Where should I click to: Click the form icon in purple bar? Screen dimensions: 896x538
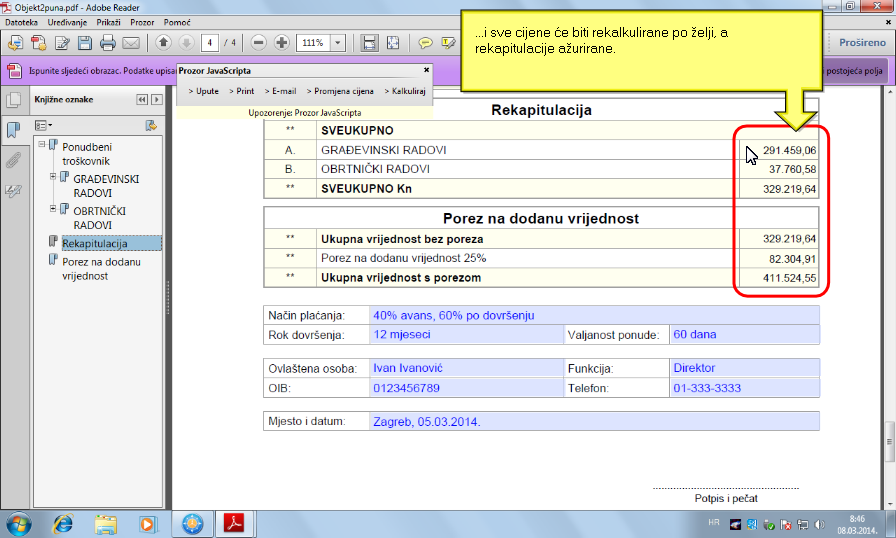(x=14, y=71)
